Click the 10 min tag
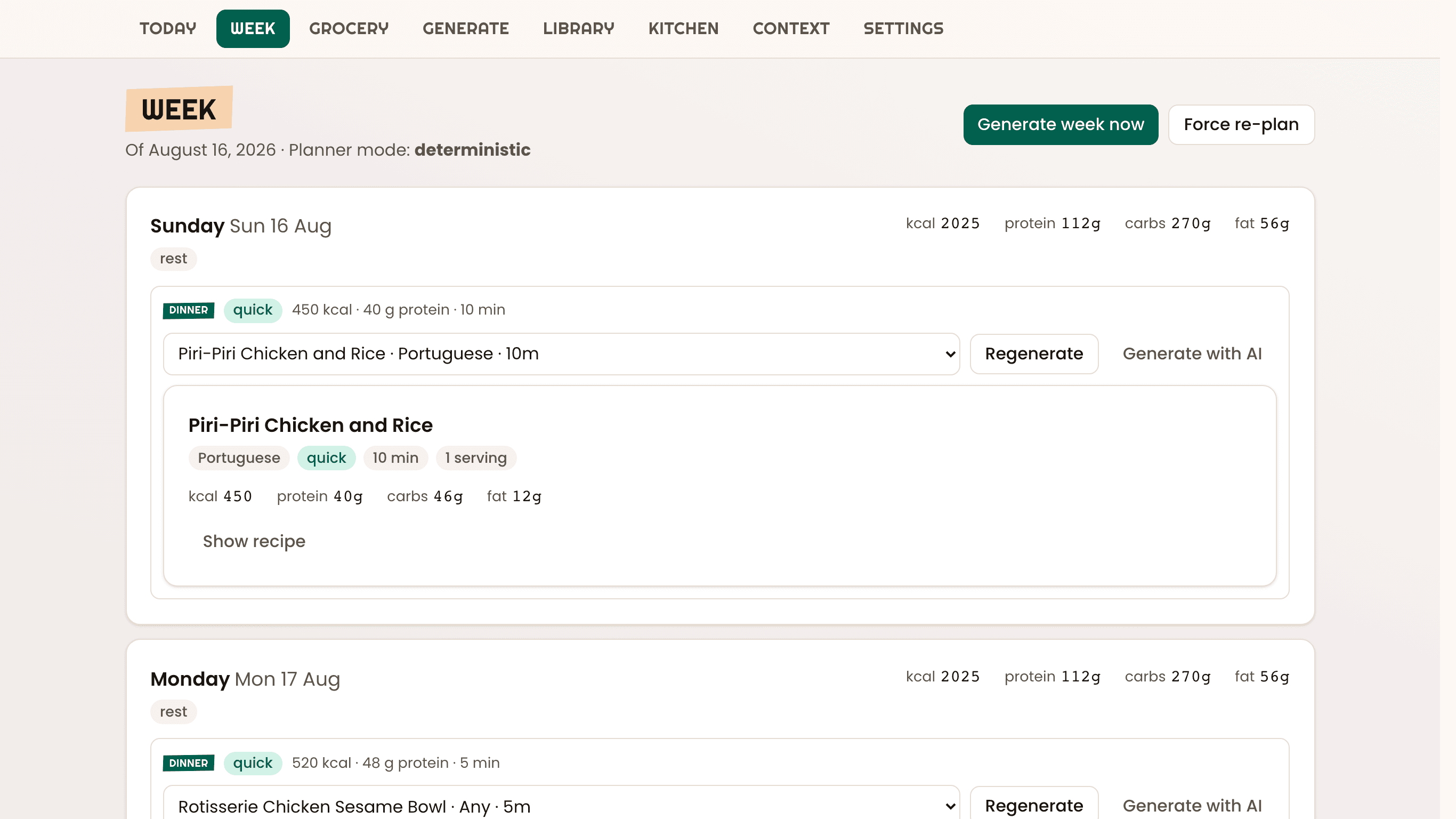Viewport: 1456px width, 819px height. click(395, 458)
